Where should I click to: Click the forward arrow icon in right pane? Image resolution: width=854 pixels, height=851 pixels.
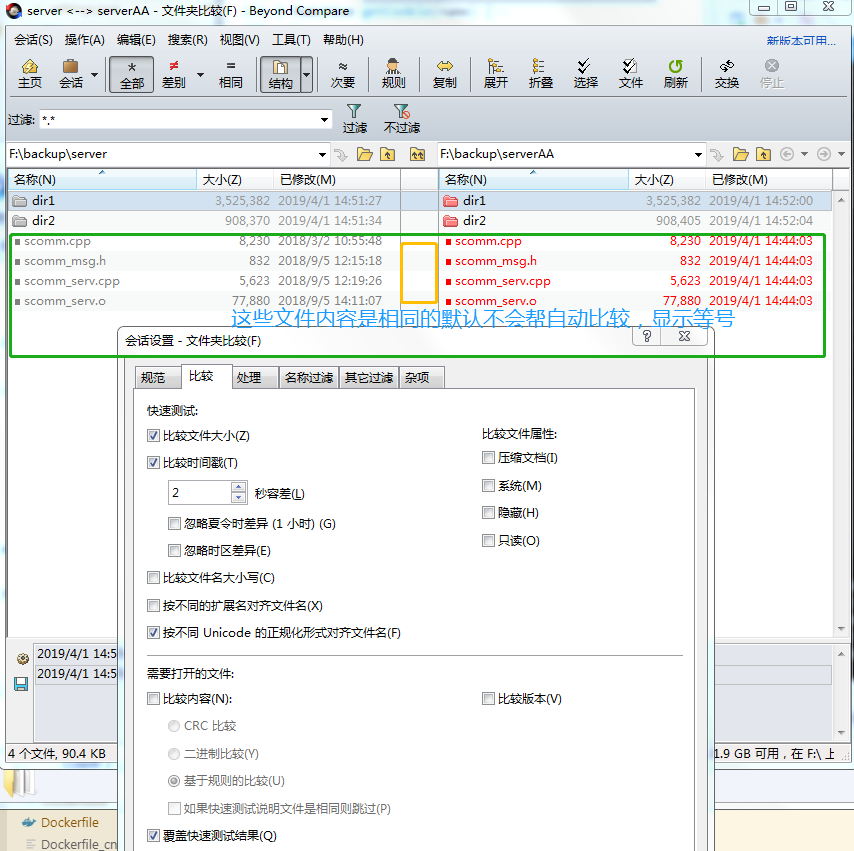coord(824,154)
